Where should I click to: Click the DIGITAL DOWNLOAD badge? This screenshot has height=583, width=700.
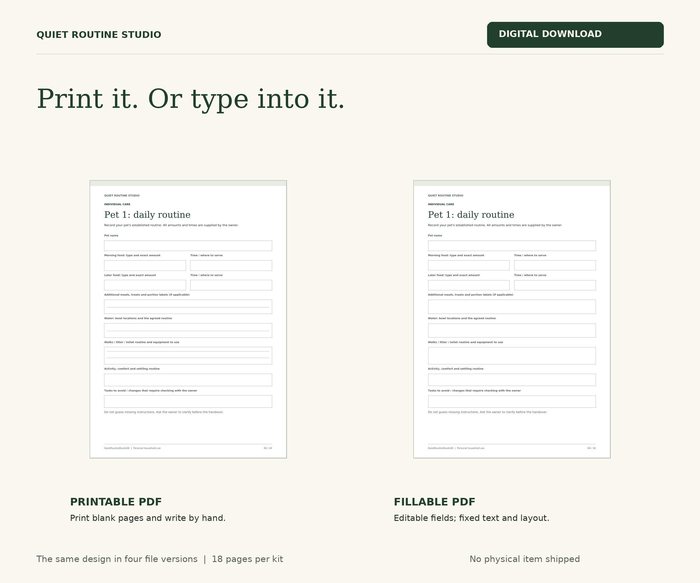575,34
